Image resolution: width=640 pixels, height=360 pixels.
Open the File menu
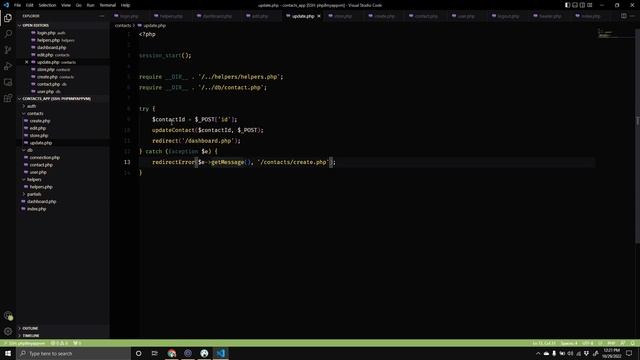pyautogui.click(x=17, y=5)
